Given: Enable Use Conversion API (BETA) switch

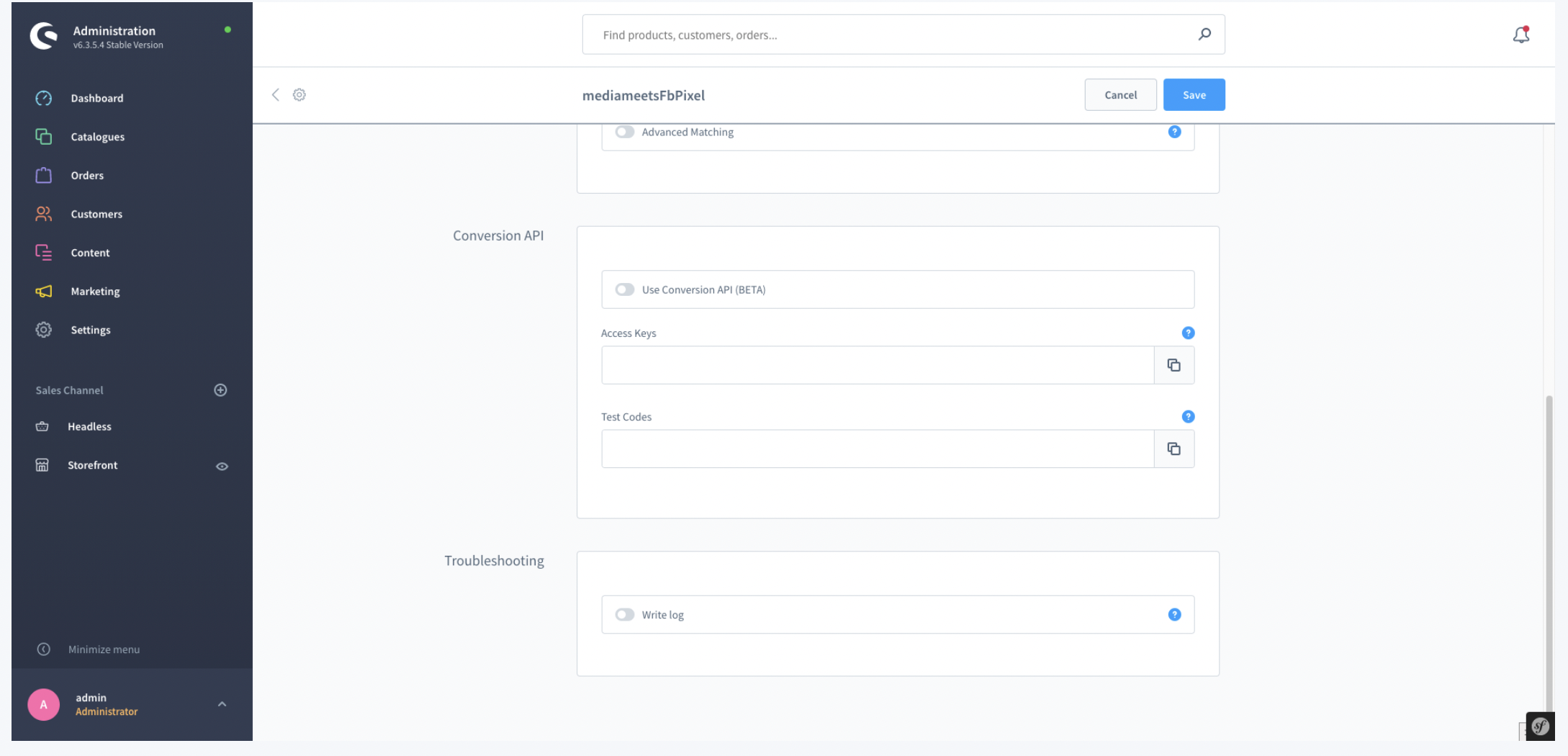Looking at the screenshot, I should tap(624, 289).
